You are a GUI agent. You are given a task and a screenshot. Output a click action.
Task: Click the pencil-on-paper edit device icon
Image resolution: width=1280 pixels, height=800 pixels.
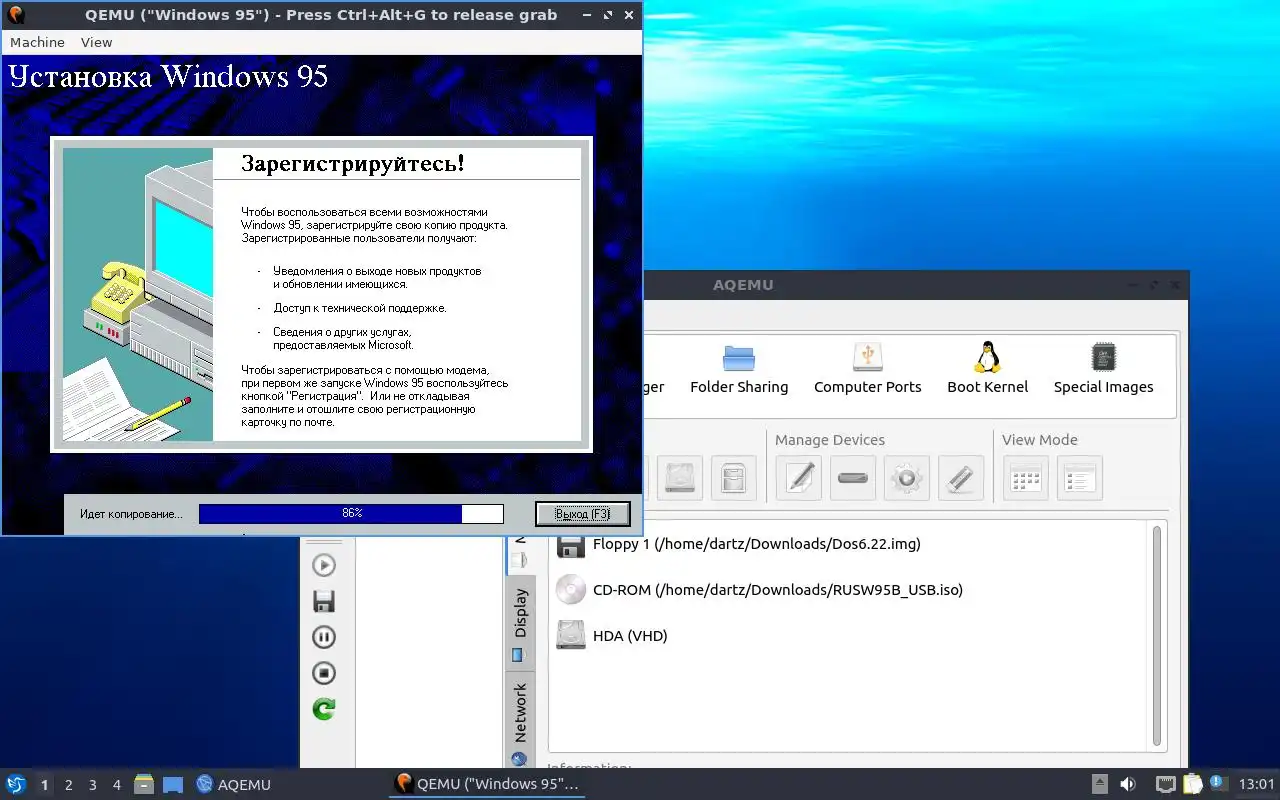pyautogui.click(x=798, y=478)
